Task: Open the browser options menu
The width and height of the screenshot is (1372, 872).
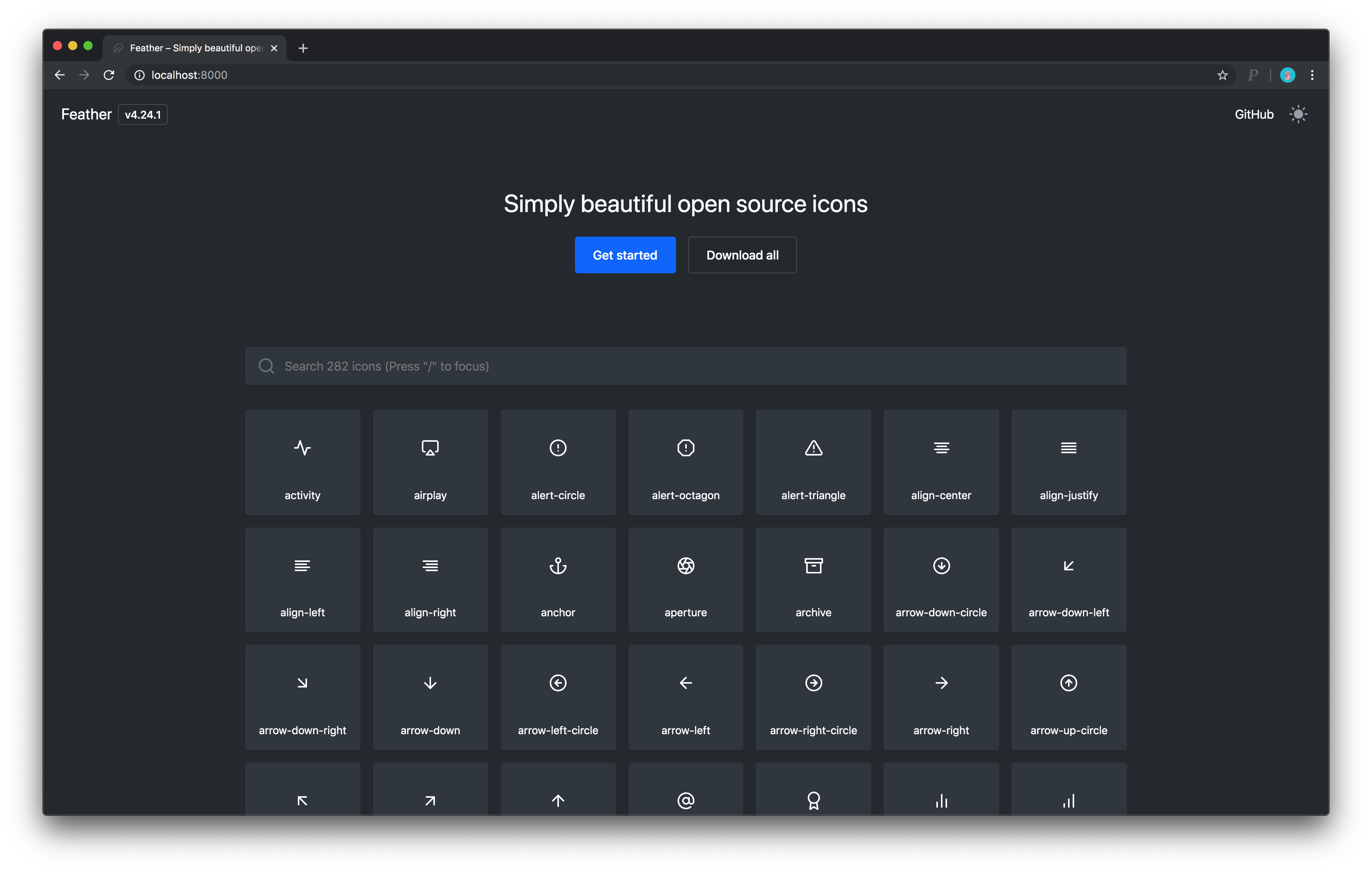Action: click(x=1312, y=75)
